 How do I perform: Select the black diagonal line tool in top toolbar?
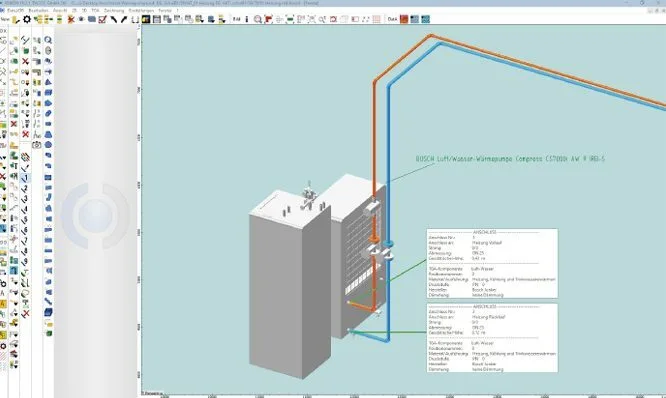(113, 19)
